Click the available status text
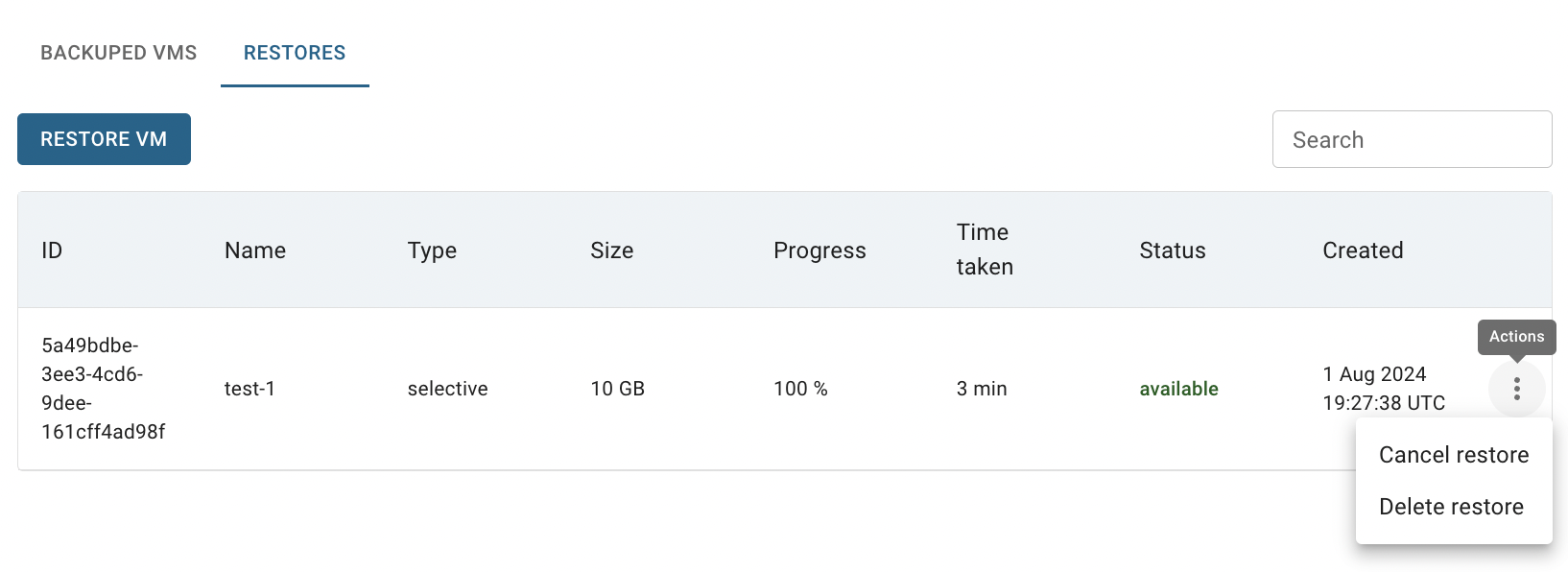 [x=1178, y=389]
